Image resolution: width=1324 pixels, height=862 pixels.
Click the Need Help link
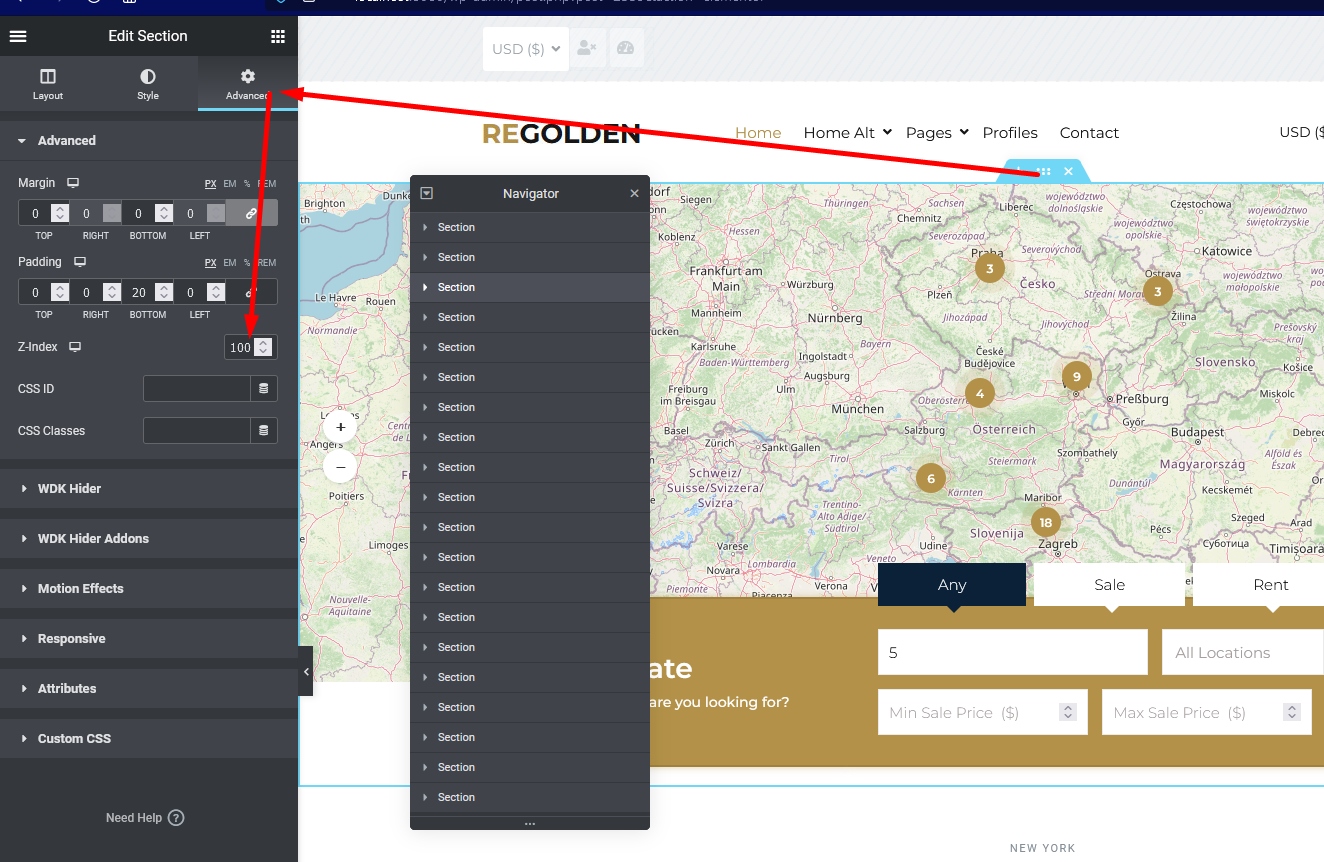(x=145, y=818)
